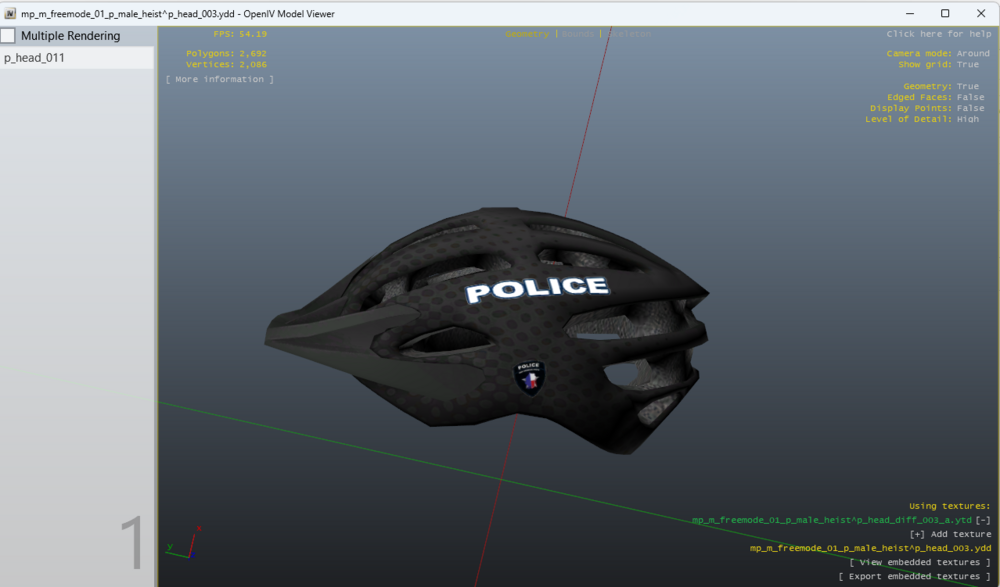This screenshot has width=1000, height=587.
Task: Open "Click here for help"
Action: click(x=937, y=33)
